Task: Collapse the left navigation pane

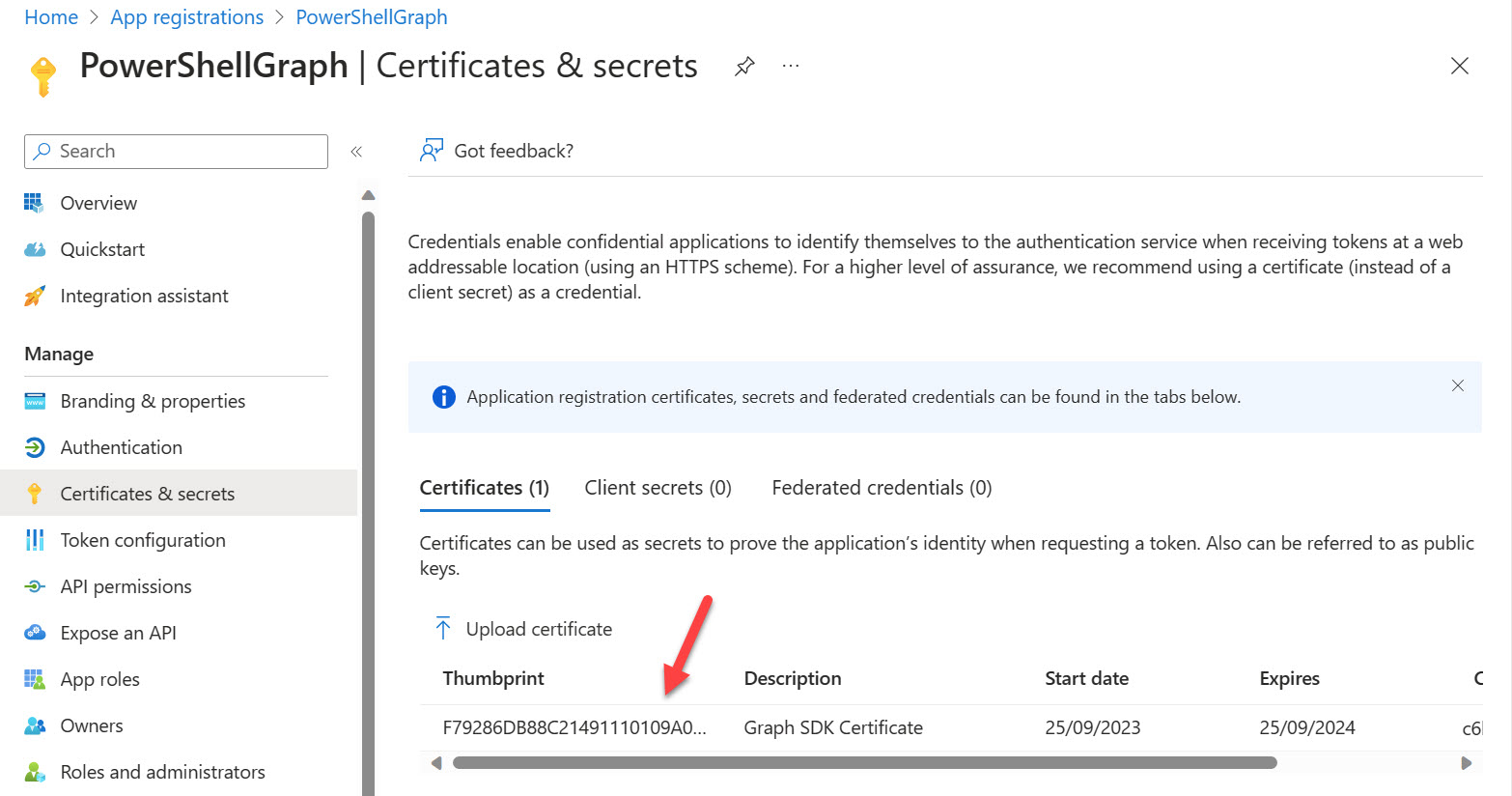Action: coord(356,152)
